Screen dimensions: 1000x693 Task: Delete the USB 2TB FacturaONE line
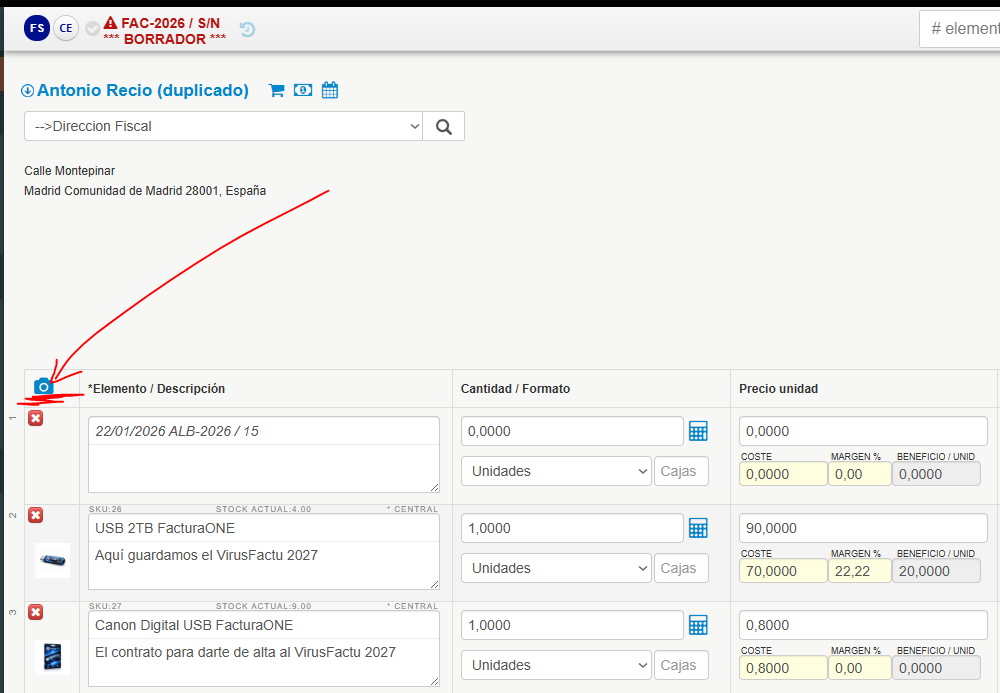[36, 515]
